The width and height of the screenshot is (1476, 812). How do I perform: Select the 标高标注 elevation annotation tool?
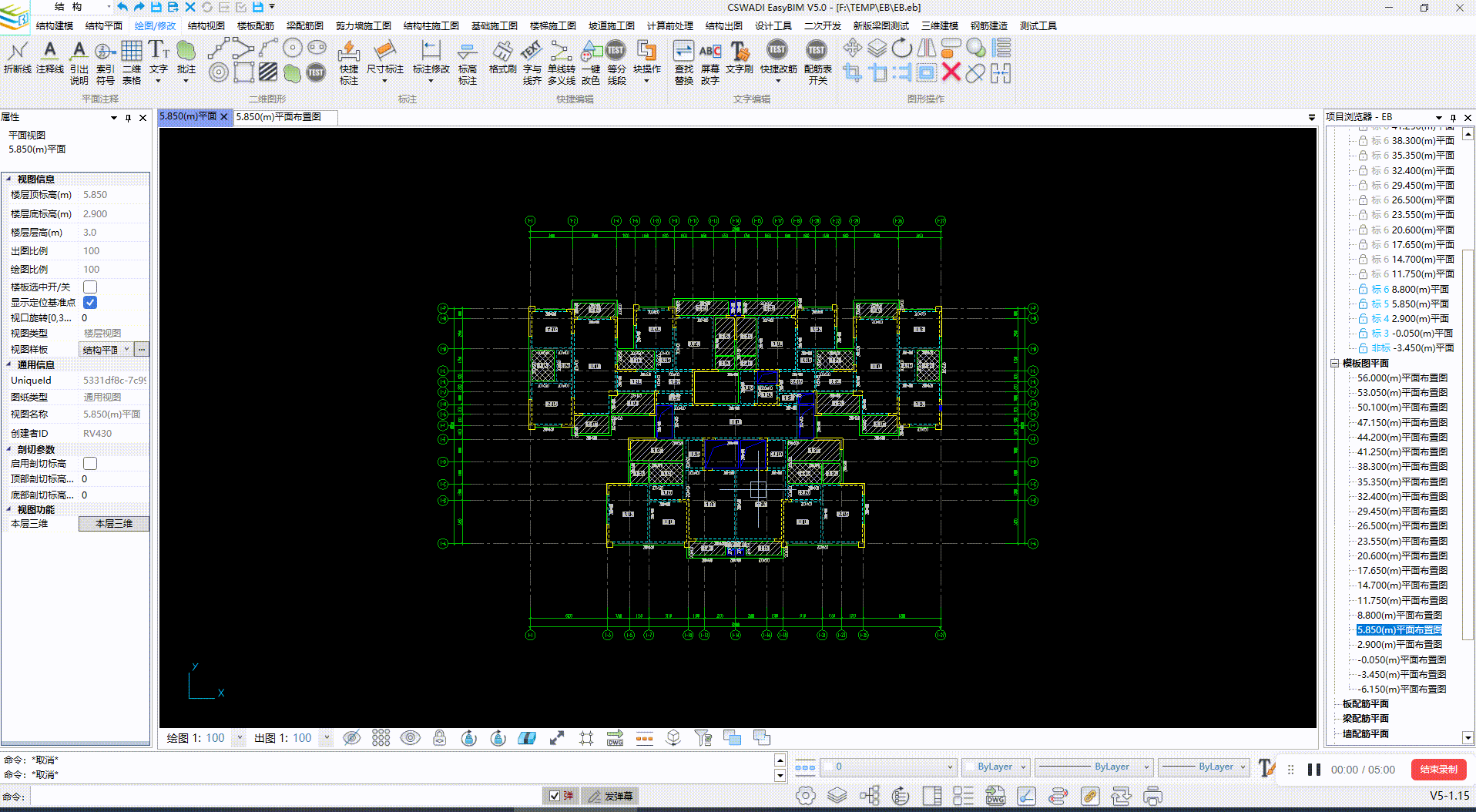coord(467,62)
